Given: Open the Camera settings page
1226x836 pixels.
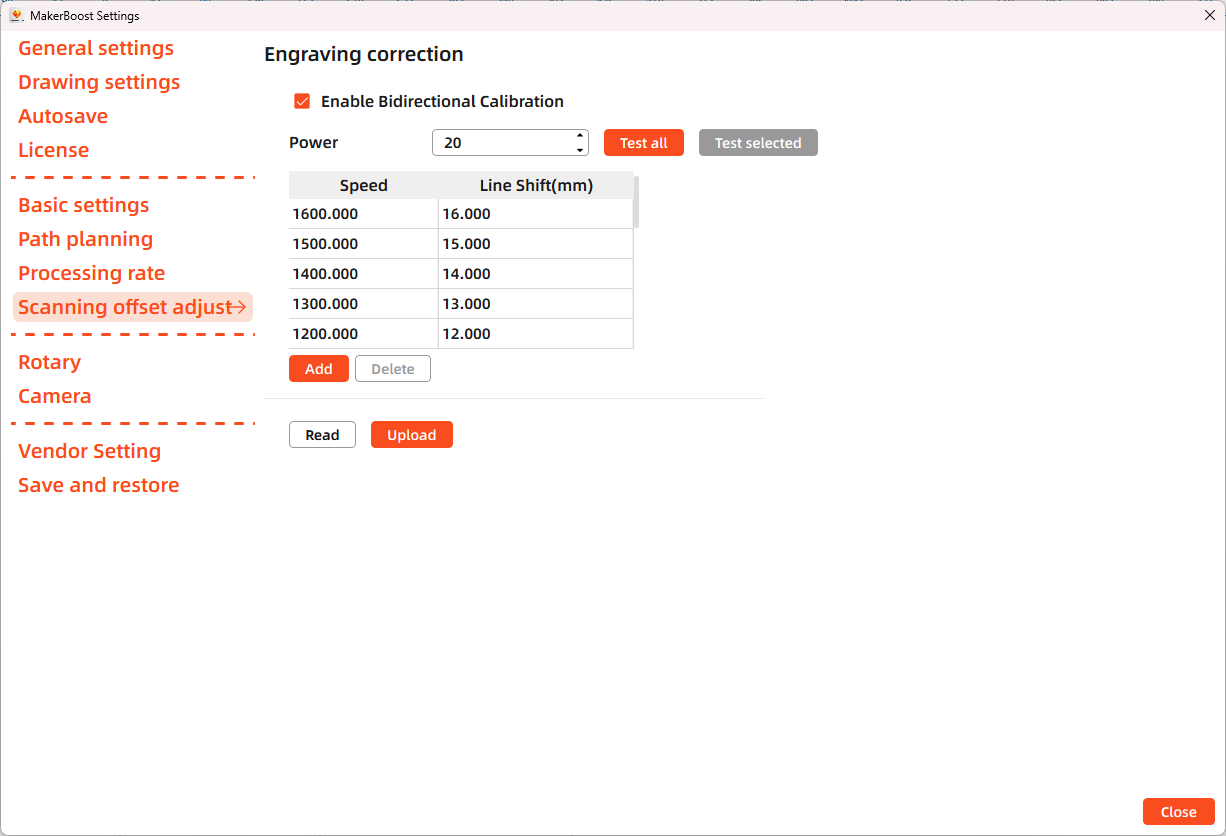Looking at the screenshot, I should coord(54,396).
